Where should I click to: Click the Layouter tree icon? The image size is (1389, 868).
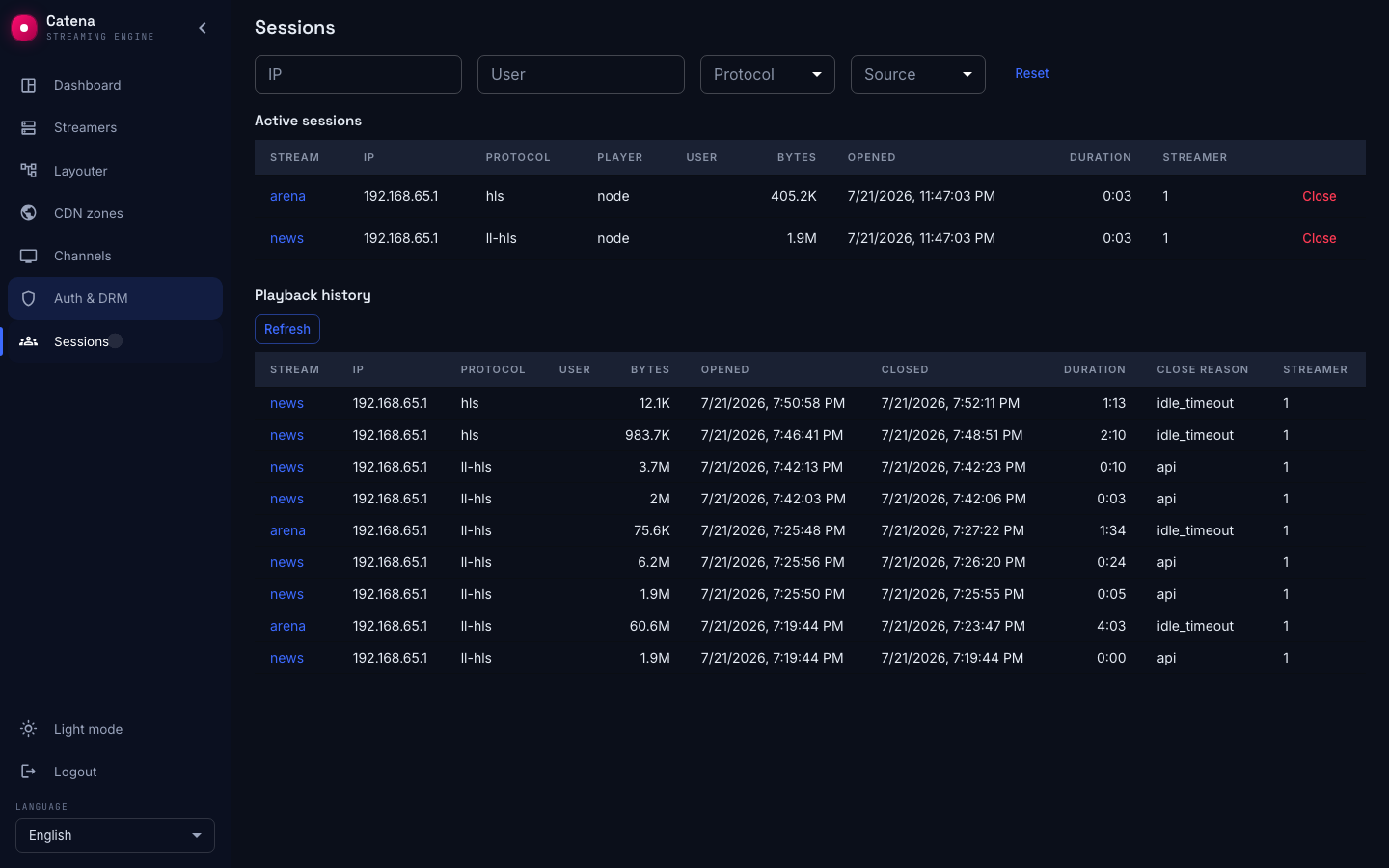click(29, 171)
